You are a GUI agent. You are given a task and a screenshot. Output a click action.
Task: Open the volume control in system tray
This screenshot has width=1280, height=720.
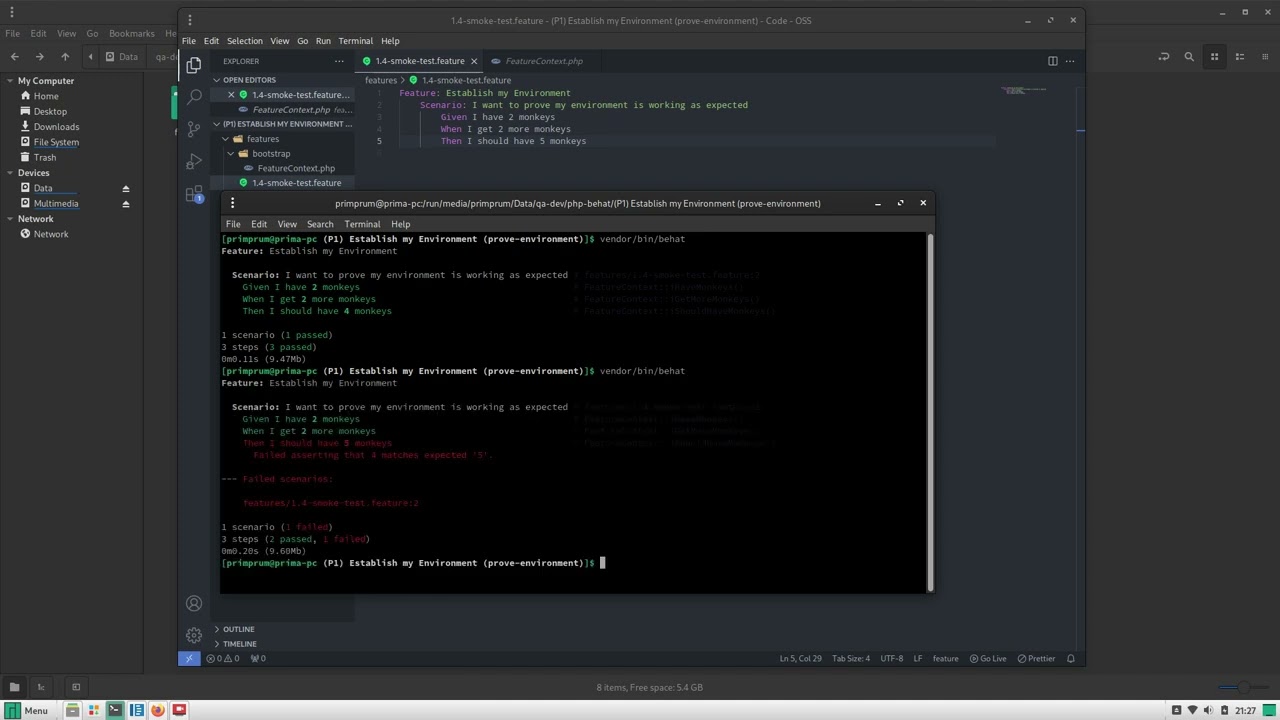pyautogui.click(x=1209, y=710)
